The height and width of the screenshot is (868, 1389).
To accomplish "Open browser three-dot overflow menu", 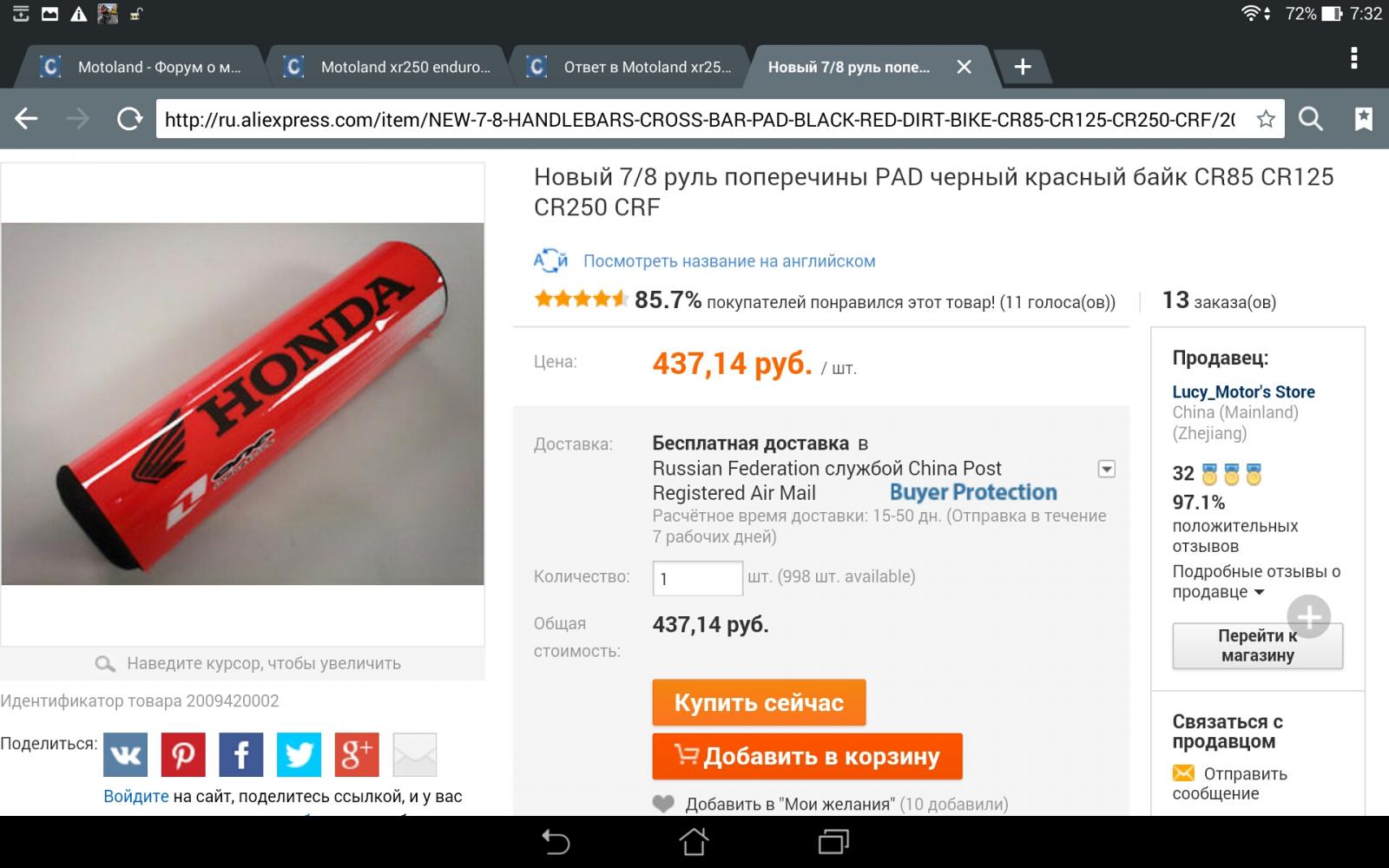I will tap(1353, 58).
